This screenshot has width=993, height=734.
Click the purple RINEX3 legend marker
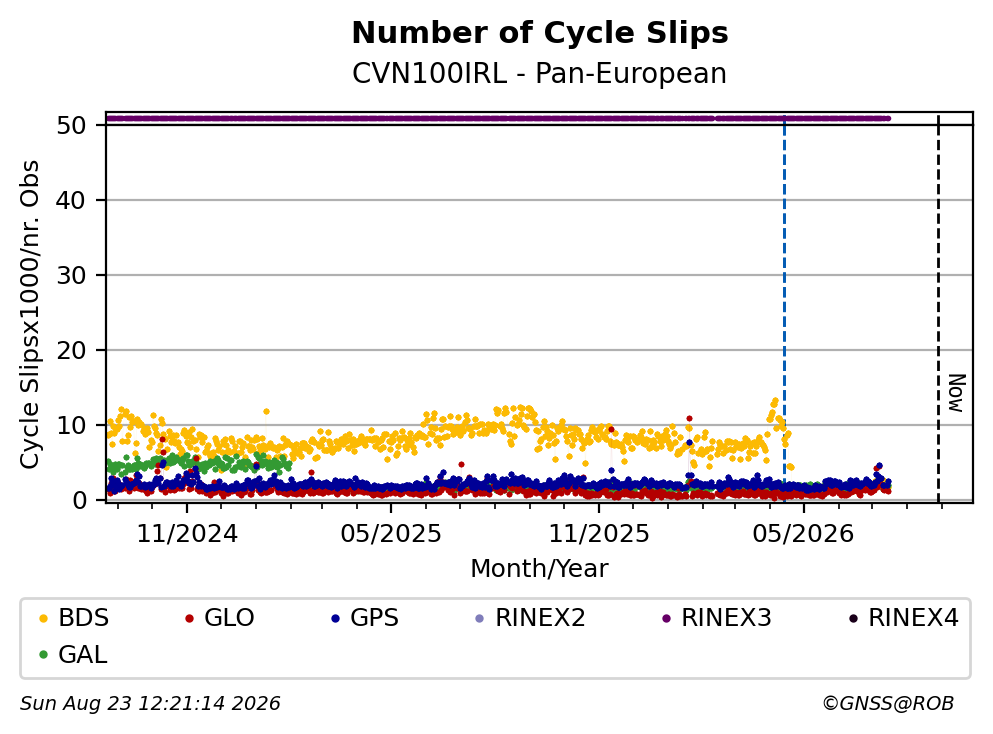coord(666,618)
